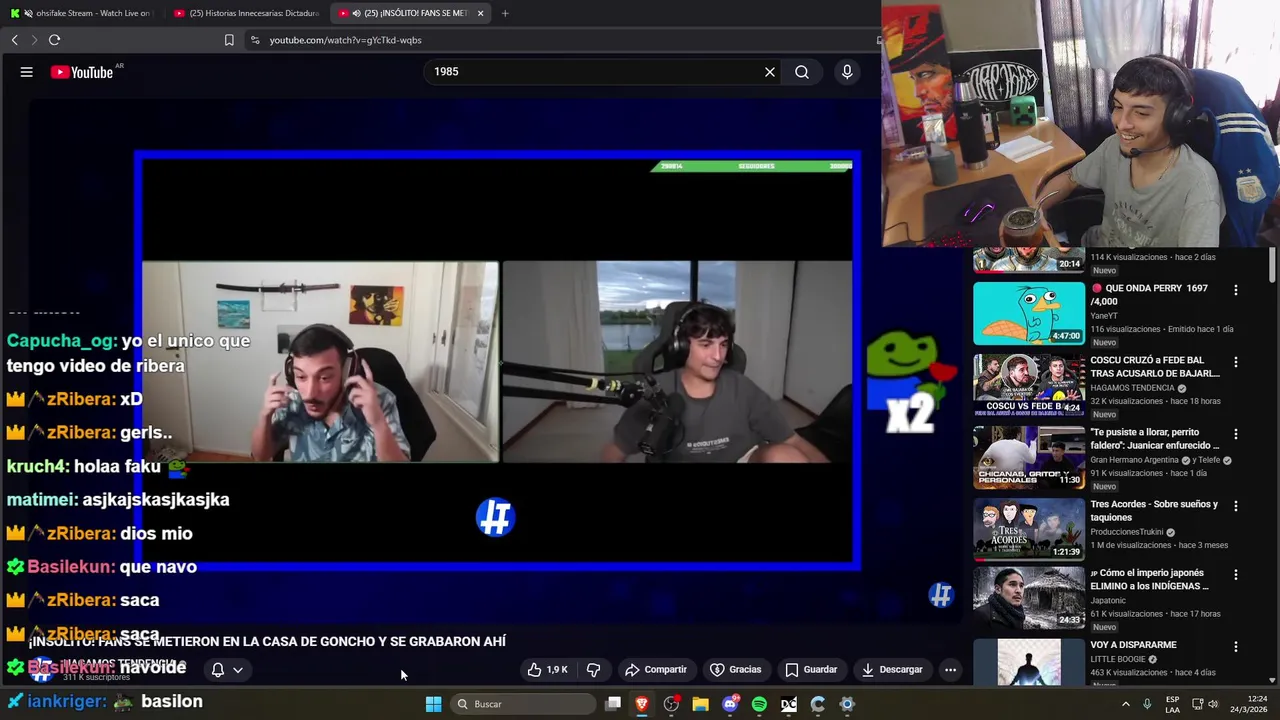Download the video with Descargar
The image size is (1280, 720).
click(x=892, y=670)
